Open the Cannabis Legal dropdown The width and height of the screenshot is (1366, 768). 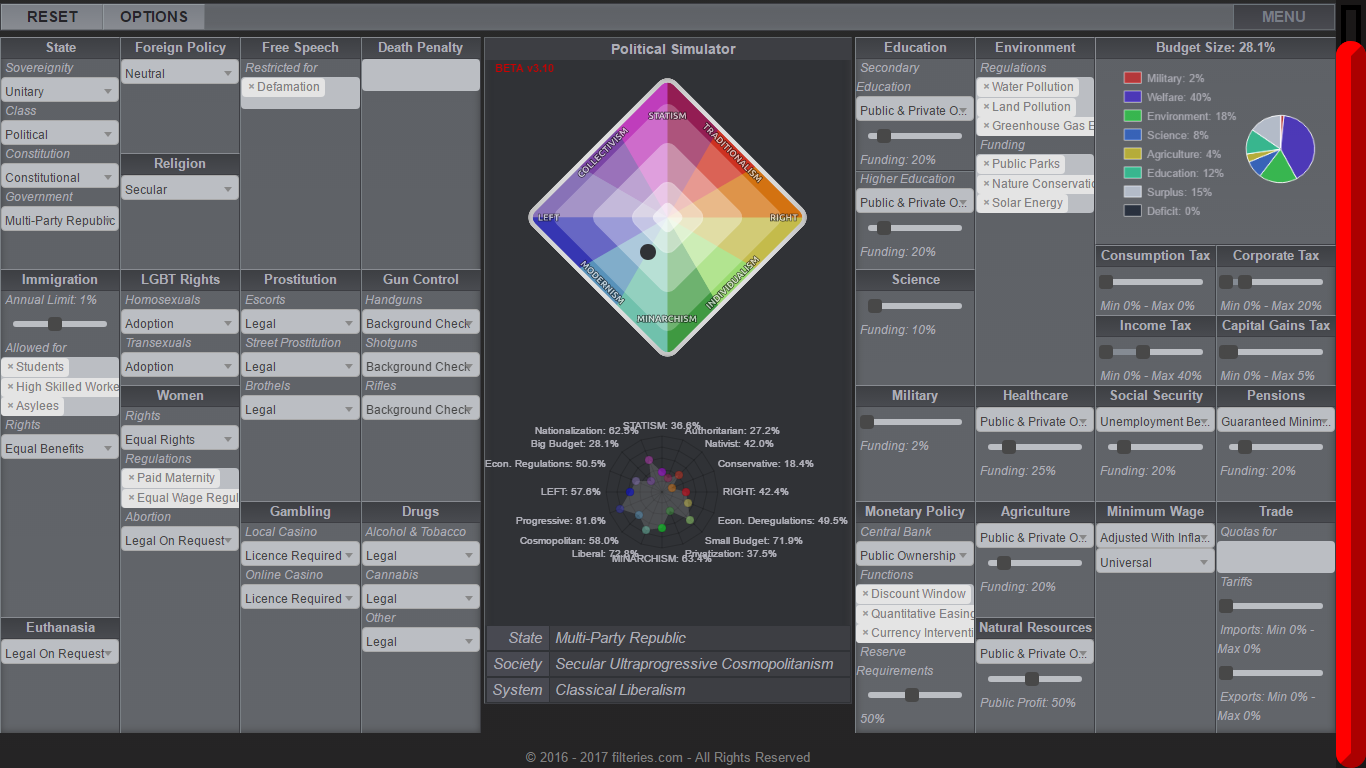[x=420, y=598]
